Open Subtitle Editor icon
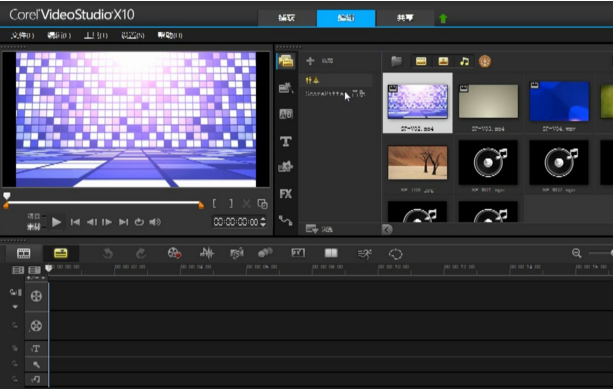Viewport: 613px width, 389px height. click(x=298, y=253)
